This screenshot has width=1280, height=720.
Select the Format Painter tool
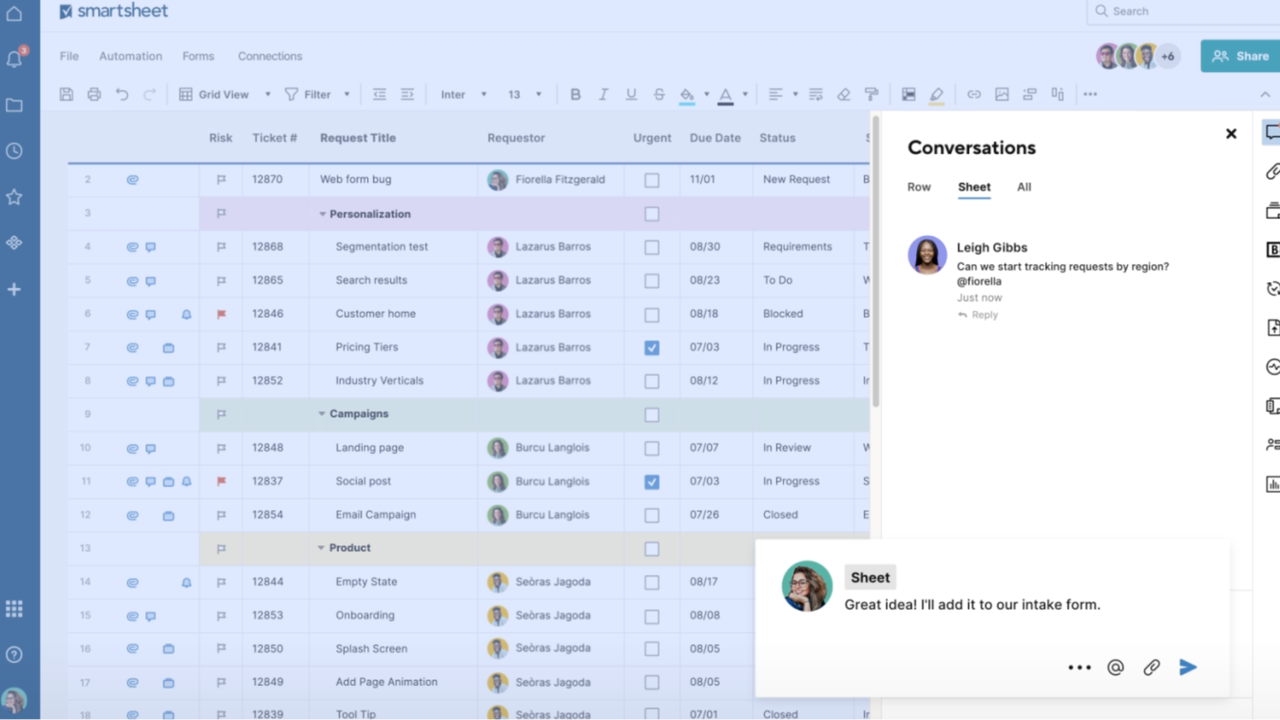click(x=871, y=94)
